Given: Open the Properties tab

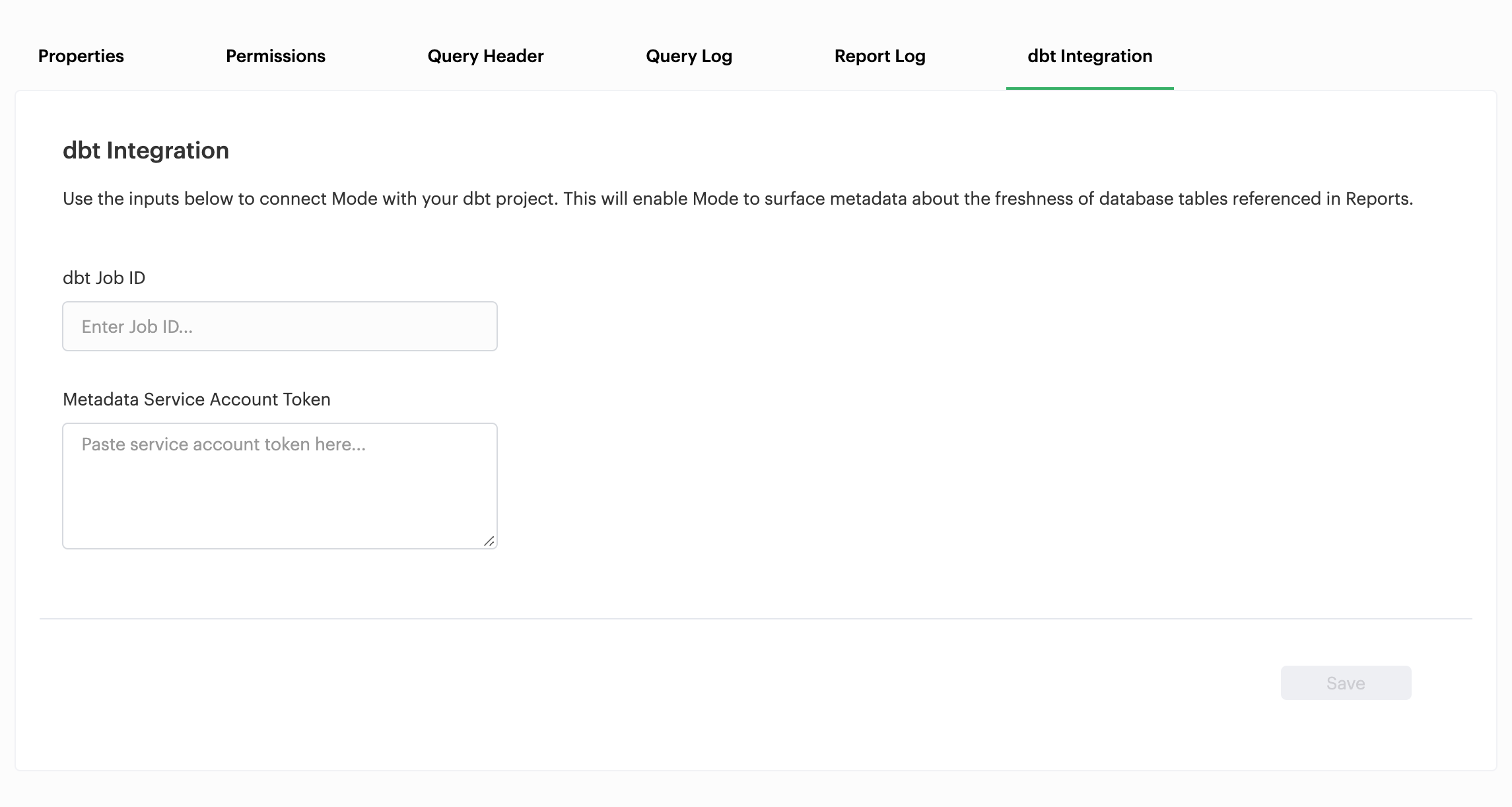Looking at the screenshot, I should coord(81,56).
